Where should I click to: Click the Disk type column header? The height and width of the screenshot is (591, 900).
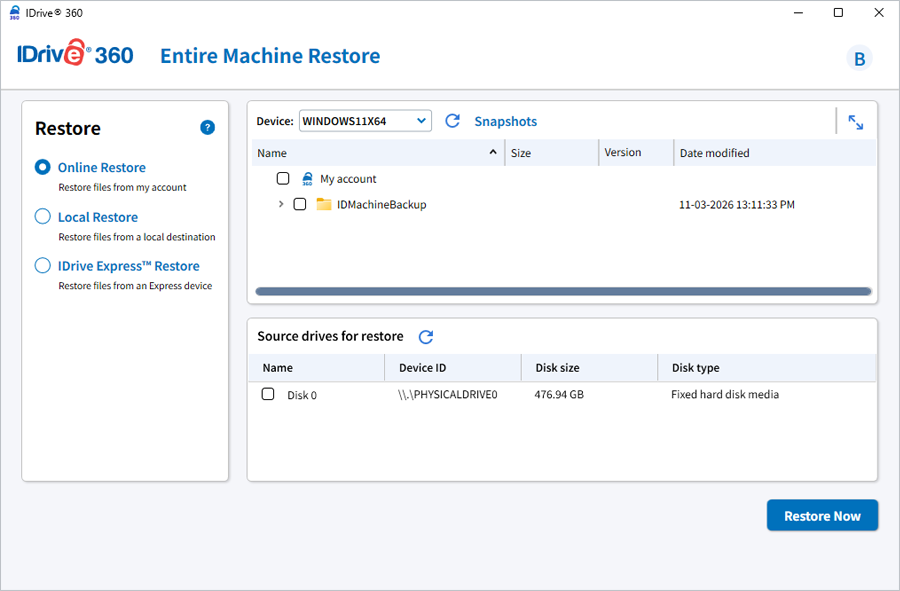click(767, 368)
